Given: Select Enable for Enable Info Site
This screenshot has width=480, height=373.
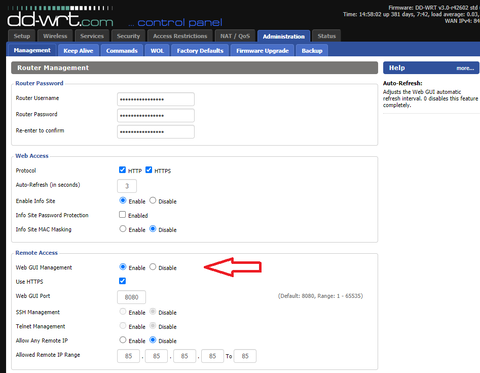Looking at the screenshot, I should point(123,201).
